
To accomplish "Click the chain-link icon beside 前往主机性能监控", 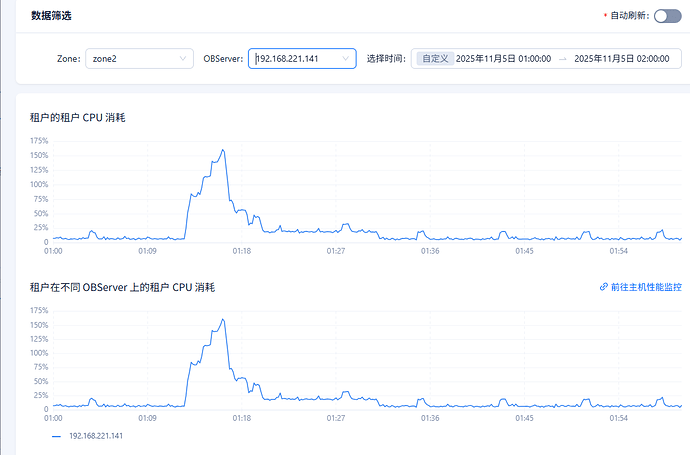I will click(x=603, y=286).
